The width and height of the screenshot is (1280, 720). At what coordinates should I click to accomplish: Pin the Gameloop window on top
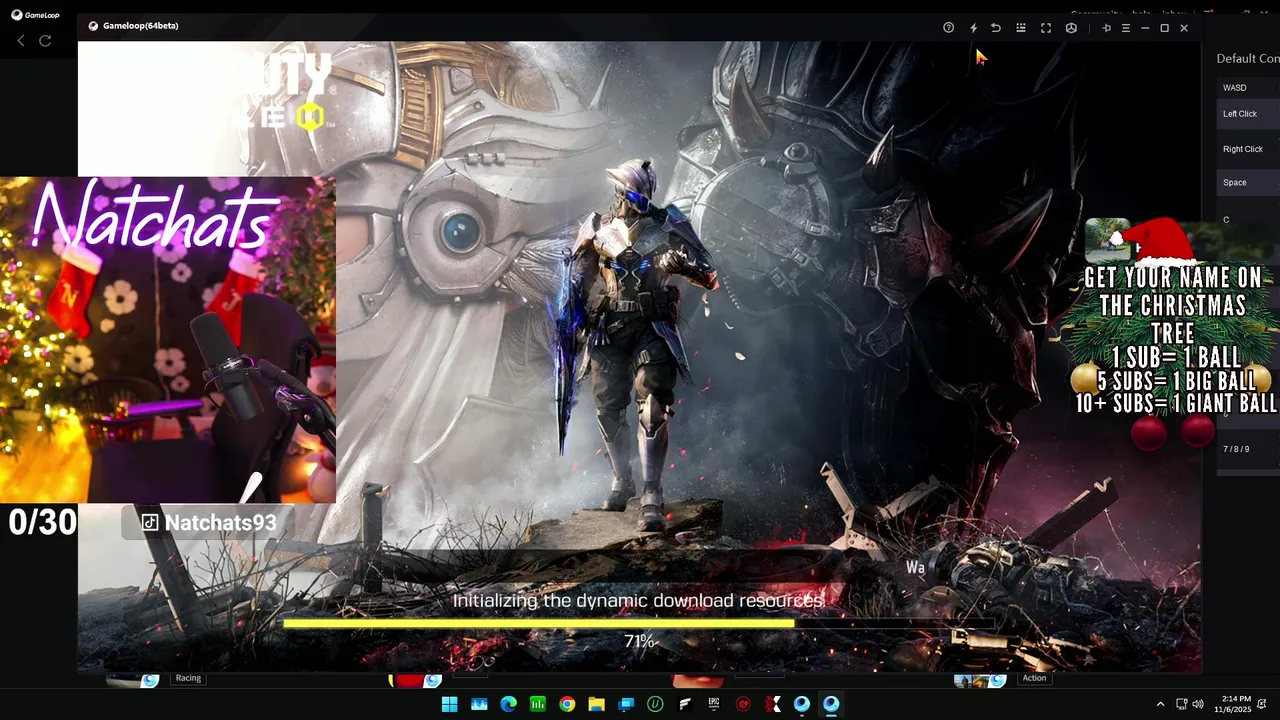click(1106, 28)
